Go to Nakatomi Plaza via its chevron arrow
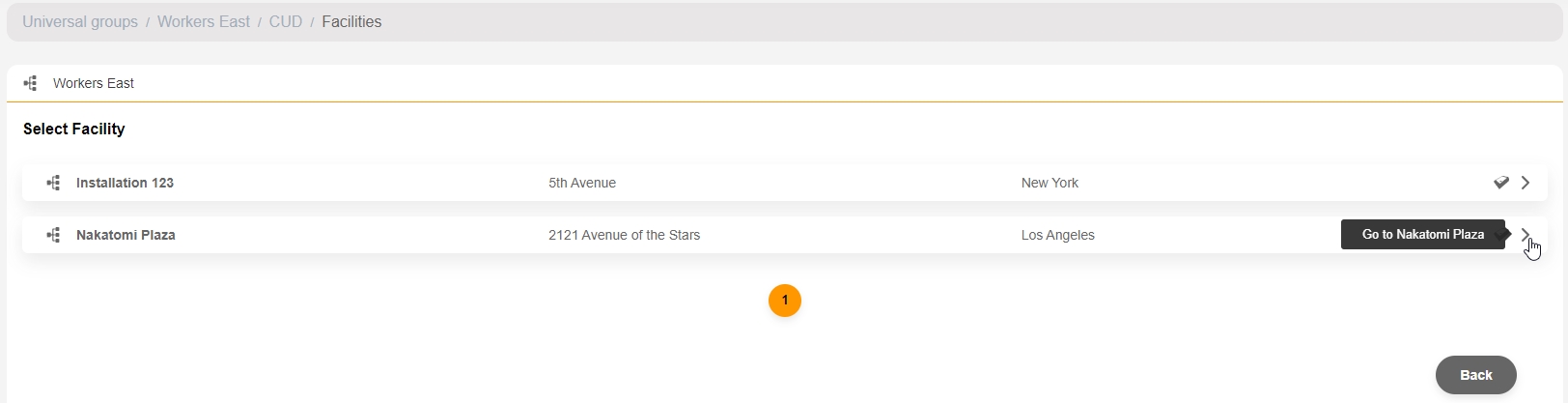1568x403 pixels. click(x=1526, y=235)
